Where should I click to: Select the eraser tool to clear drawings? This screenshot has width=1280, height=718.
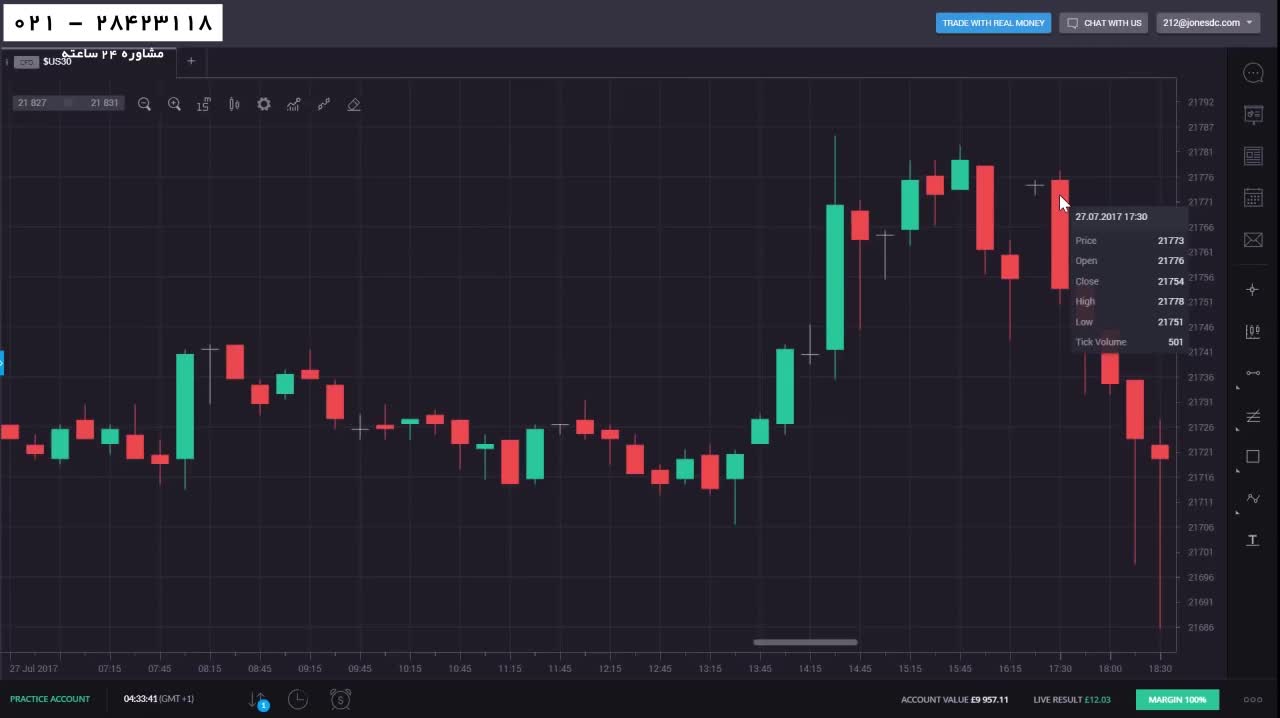354,104
